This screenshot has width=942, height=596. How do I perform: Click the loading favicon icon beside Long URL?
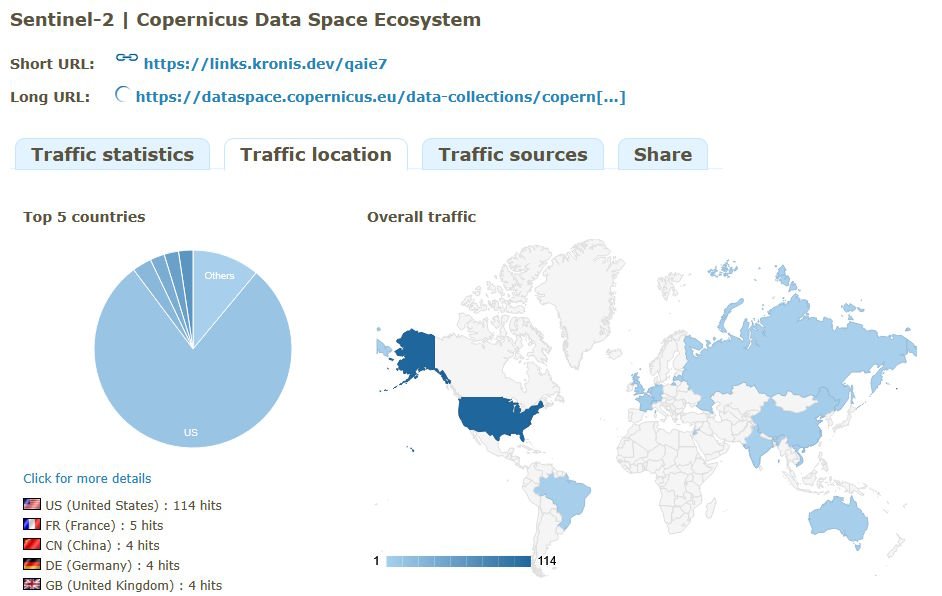(122, 94)
